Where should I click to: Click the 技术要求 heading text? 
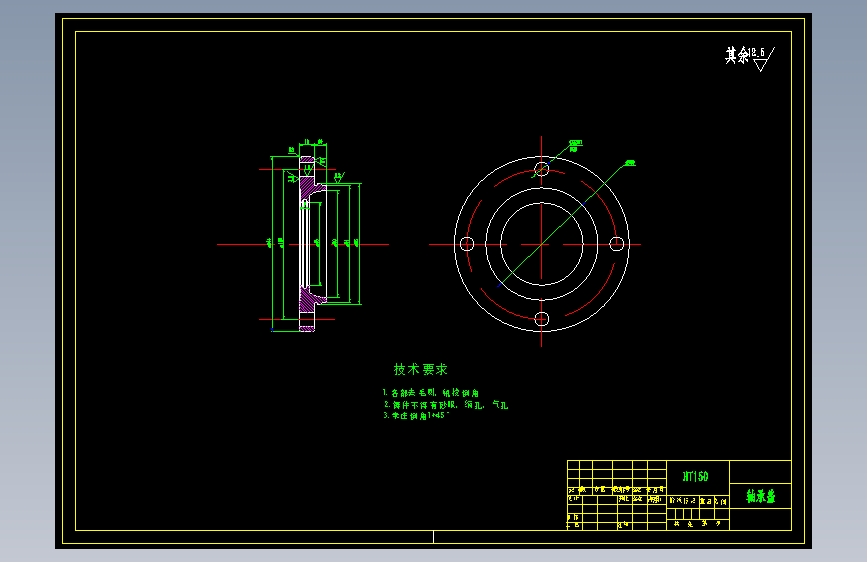click(420, 369)
